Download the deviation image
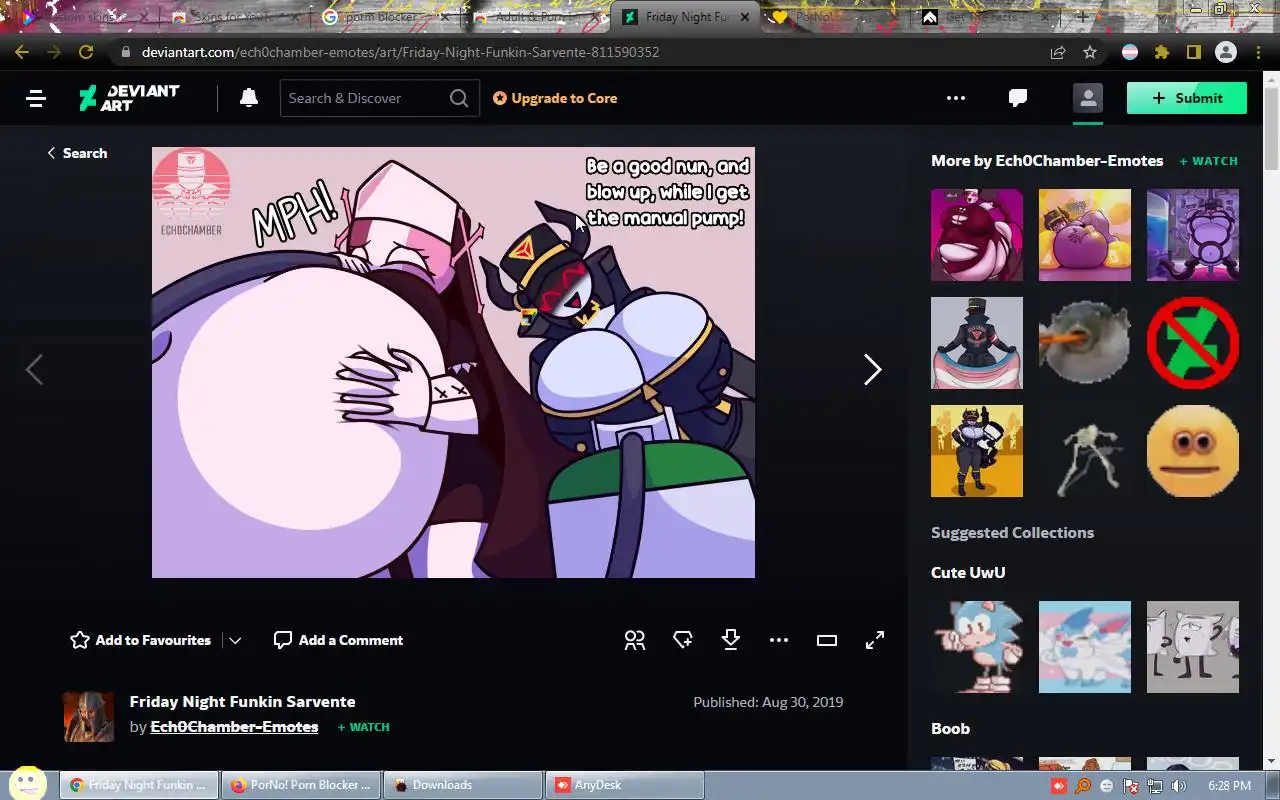The height and width of the screenshot is (800, 1280). pos(731,640)
